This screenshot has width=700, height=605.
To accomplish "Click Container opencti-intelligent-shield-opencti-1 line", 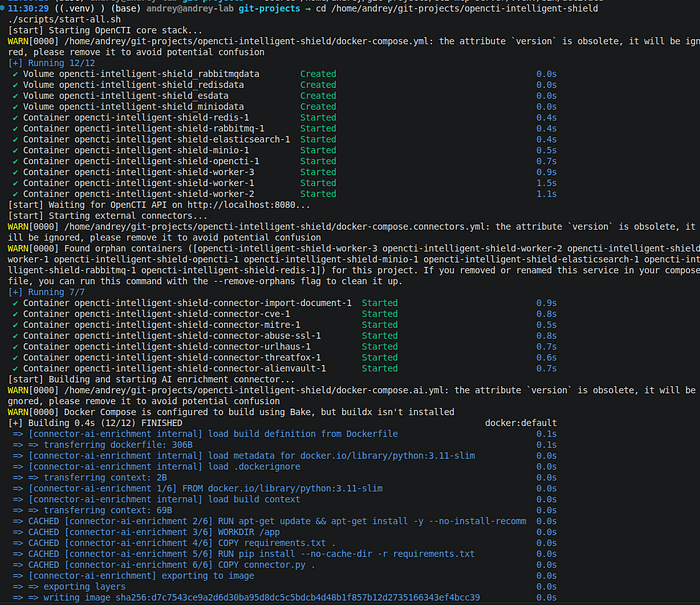I will tap(284, 161).
